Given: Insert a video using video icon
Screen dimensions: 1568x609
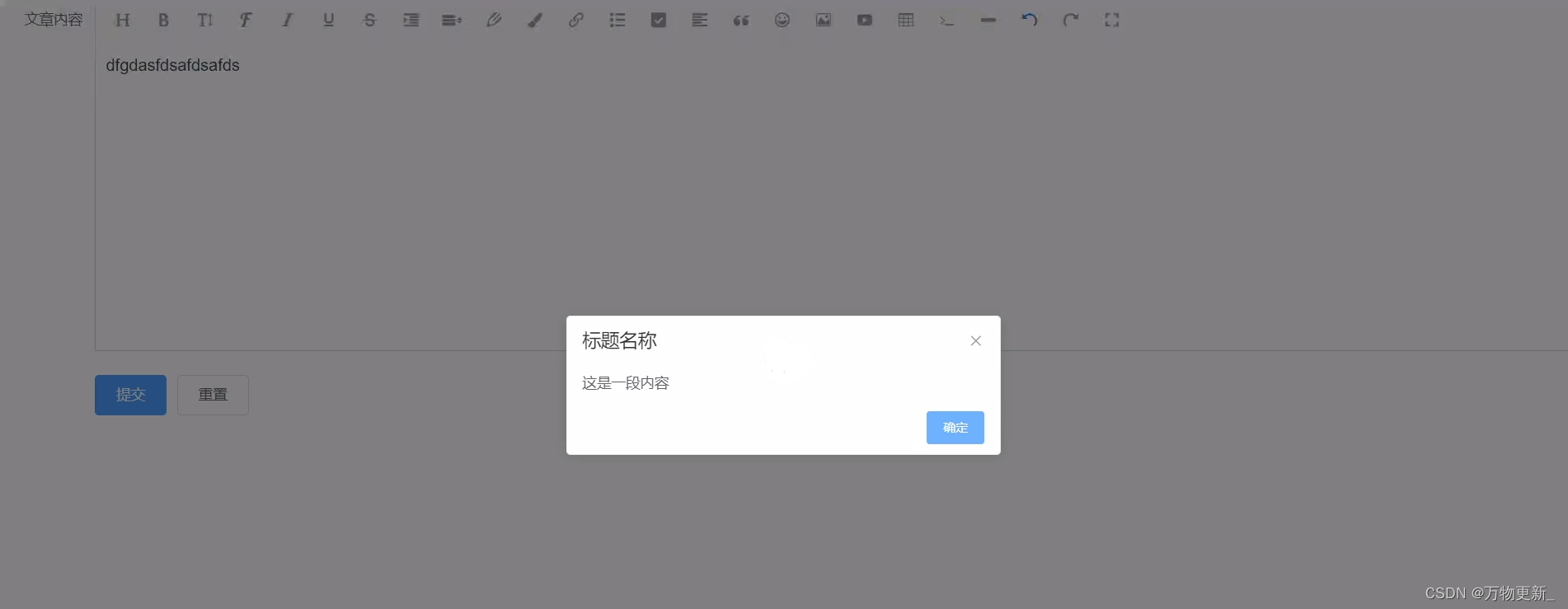Looking at the screenshot, I should point(865,20).
